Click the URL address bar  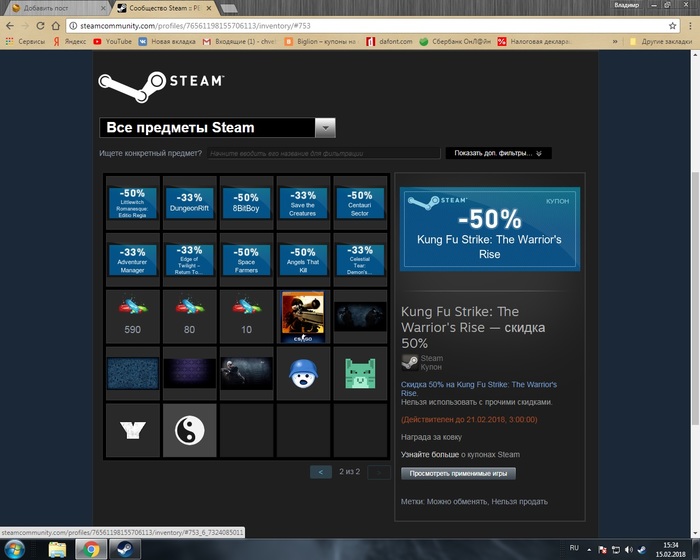point(373,26)
